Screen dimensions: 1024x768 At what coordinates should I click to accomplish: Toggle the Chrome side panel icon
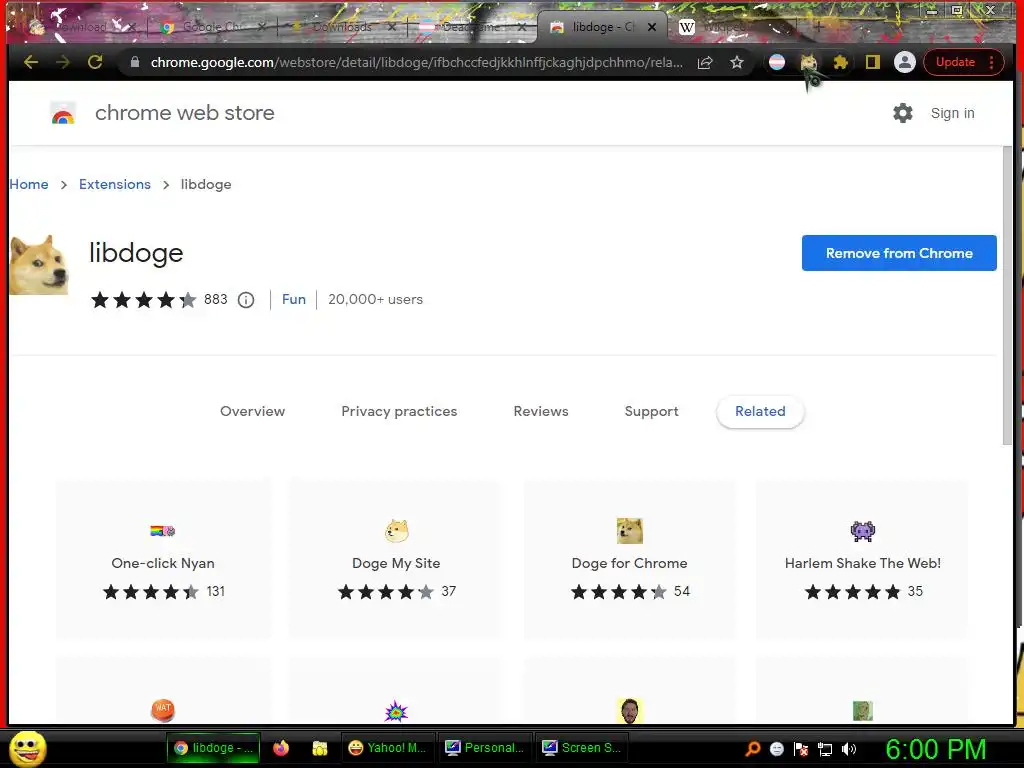click(x=872, y=62)
